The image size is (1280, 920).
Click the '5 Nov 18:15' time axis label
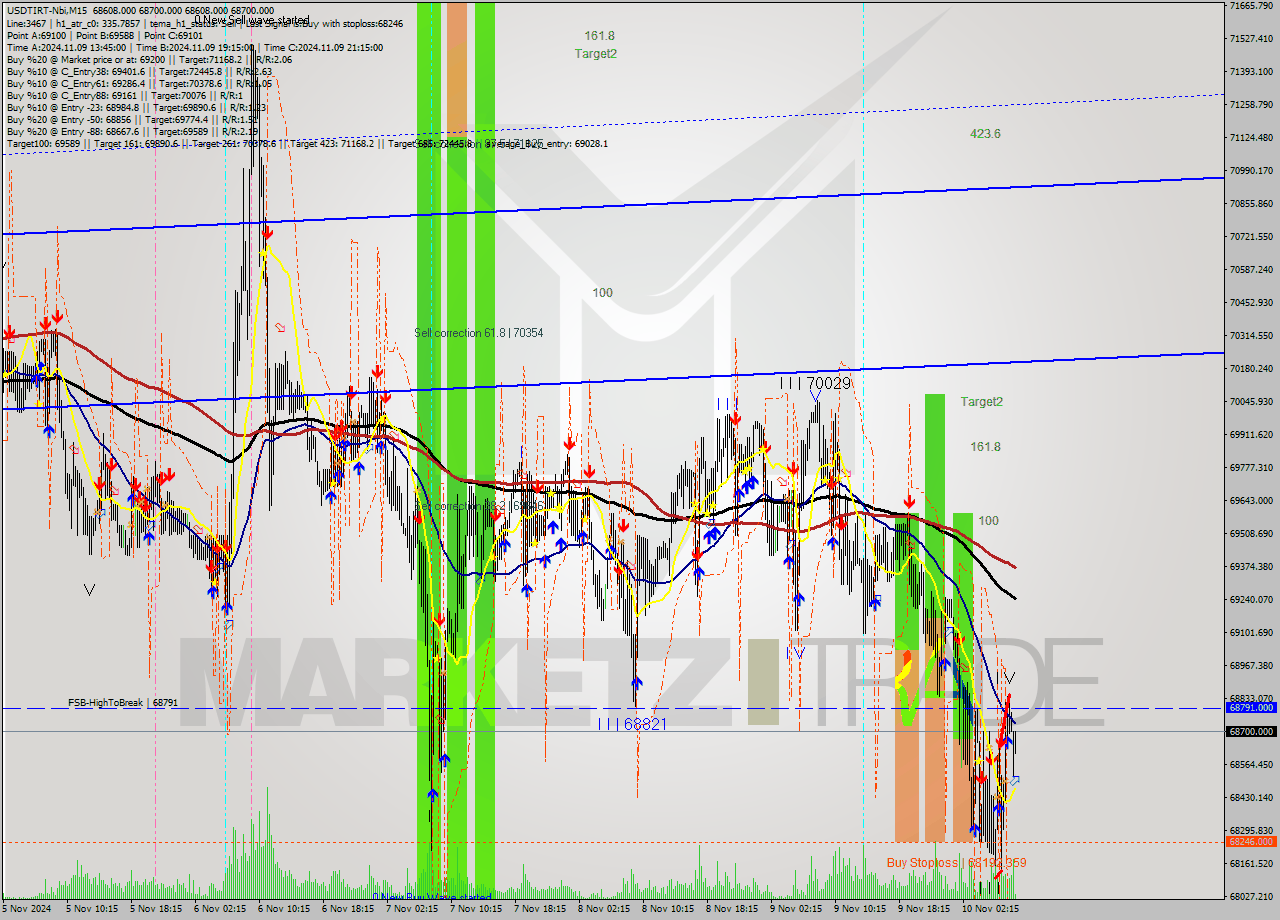coord(156,910)
